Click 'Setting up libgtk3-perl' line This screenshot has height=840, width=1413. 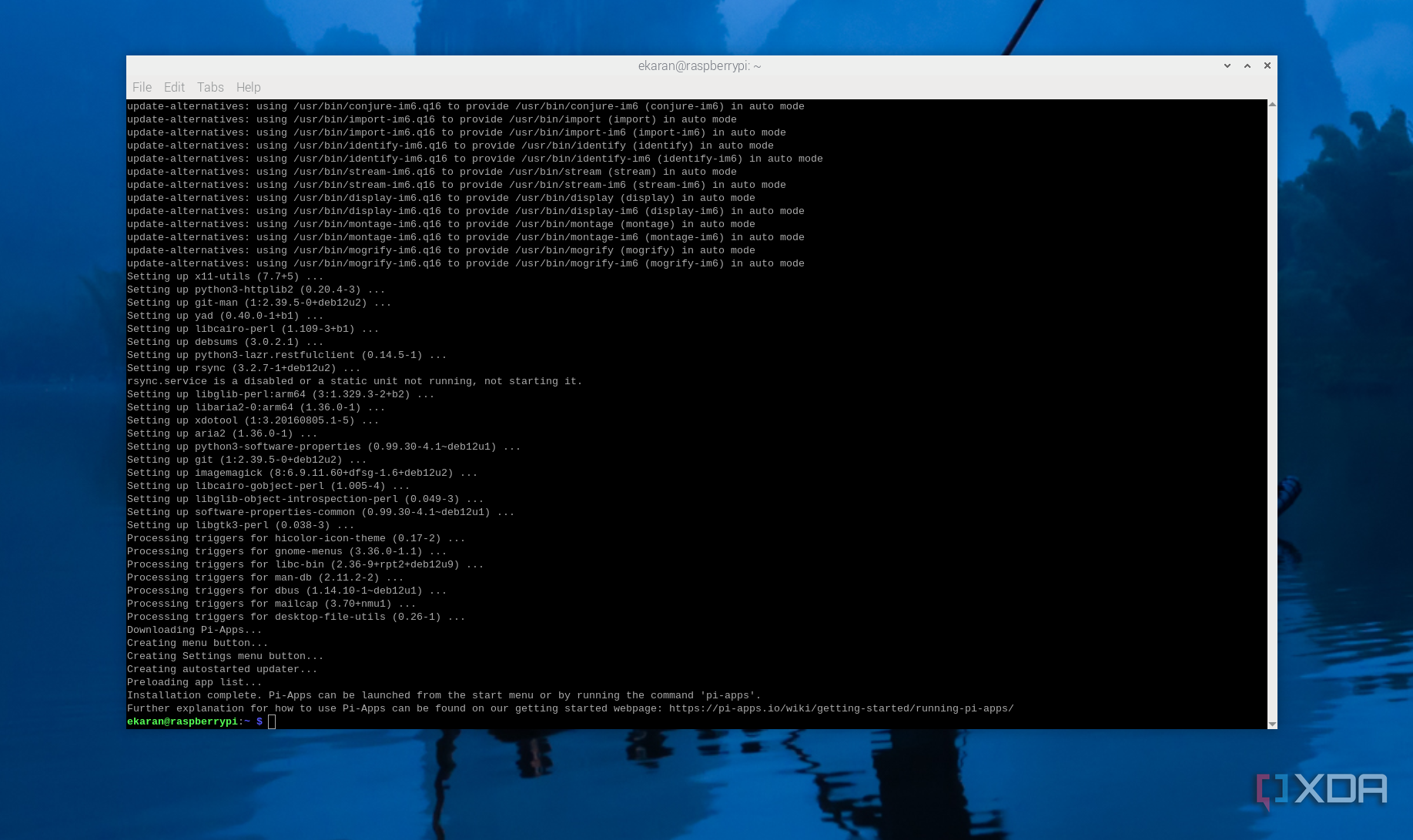click(241, 525)
